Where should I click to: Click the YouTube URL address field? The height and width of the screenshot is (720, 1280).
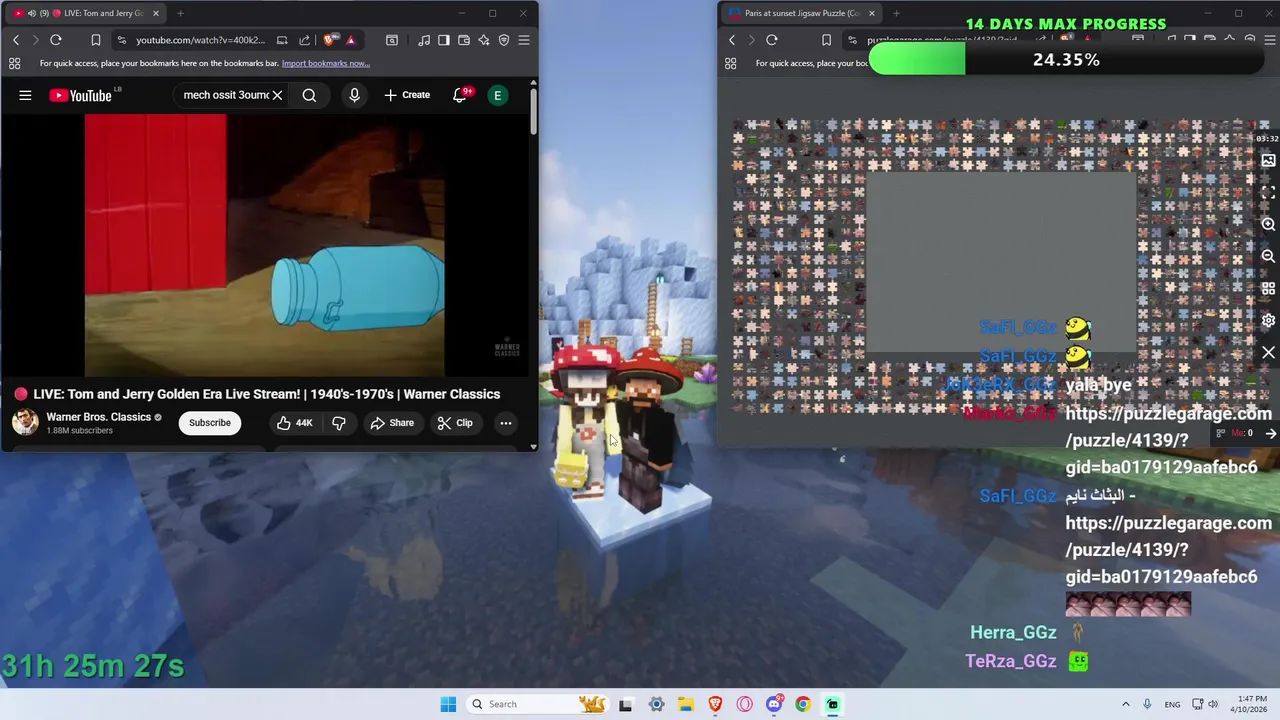[x=201, y=40]
